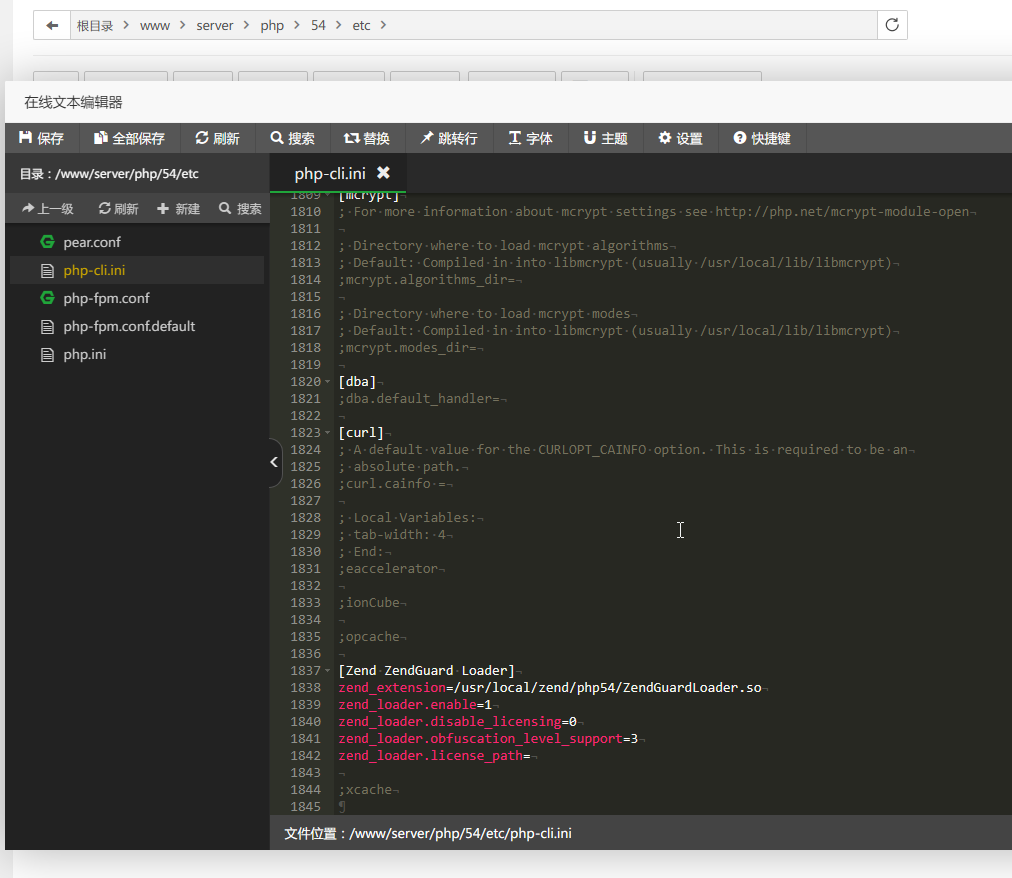Create a new item with 新建
1012x878 pixels.
click(x=179, y=209)
